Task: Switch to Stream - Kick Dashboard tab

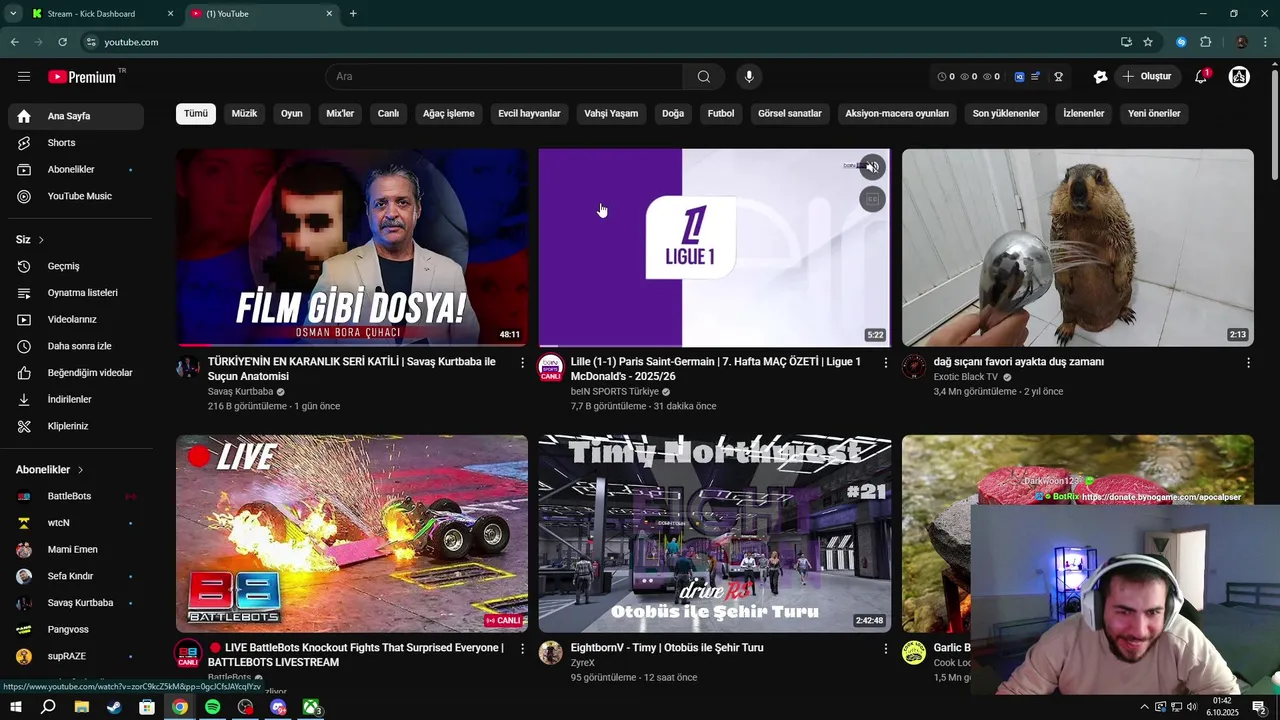Action: [100, 14]
